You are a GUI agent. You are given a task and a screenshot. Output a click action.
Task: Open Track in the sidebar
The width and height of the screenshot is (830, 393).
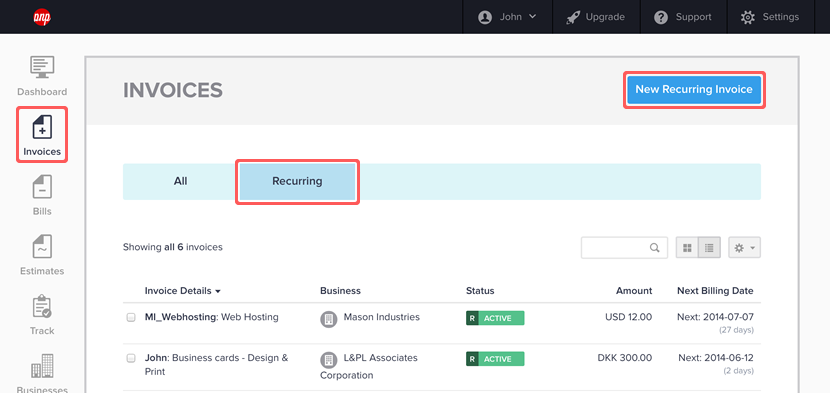coord(42,315)
